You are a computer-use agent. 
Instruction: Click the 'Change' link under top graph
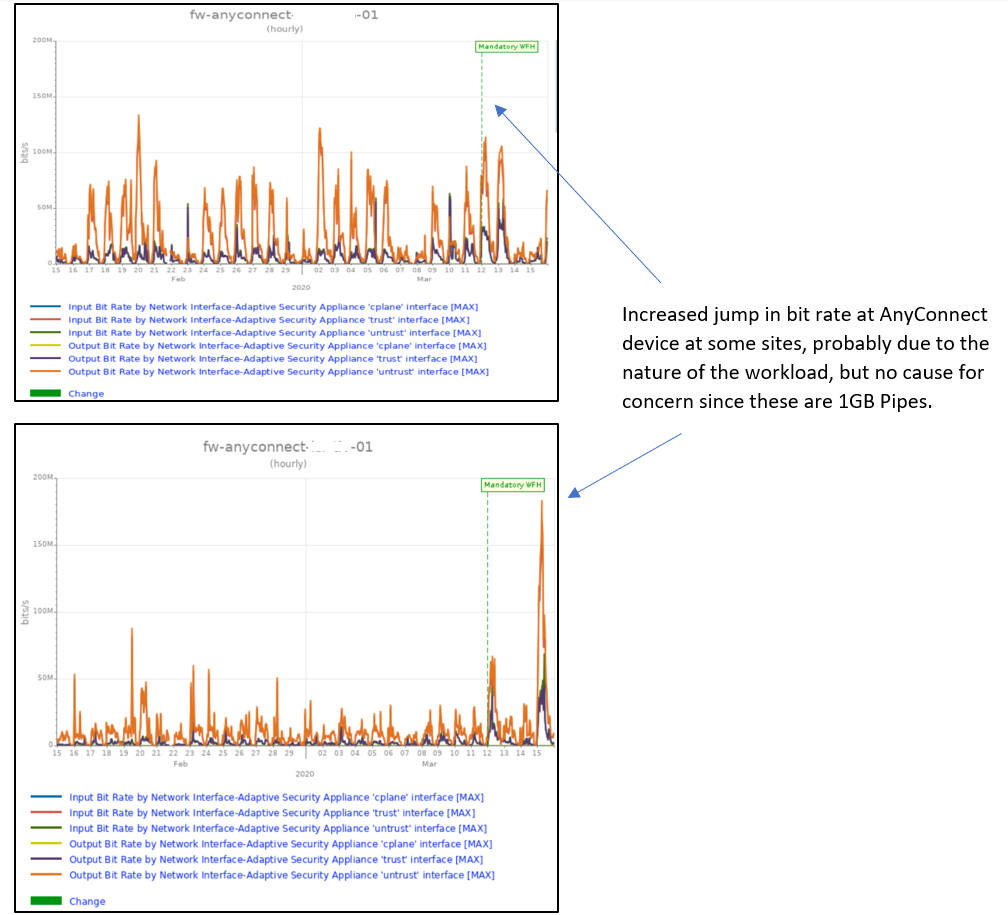[x=86, y=394]
